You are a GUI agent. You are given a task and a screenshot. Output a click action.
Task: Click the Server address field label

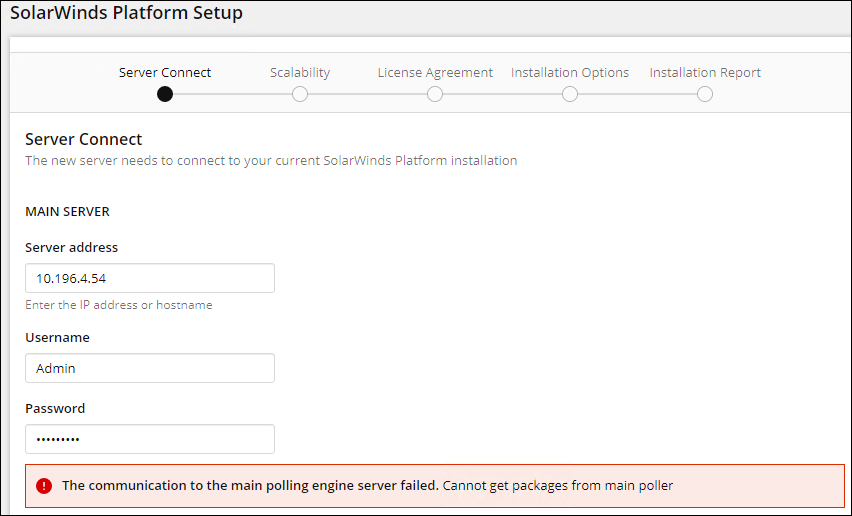coord(71,247)
